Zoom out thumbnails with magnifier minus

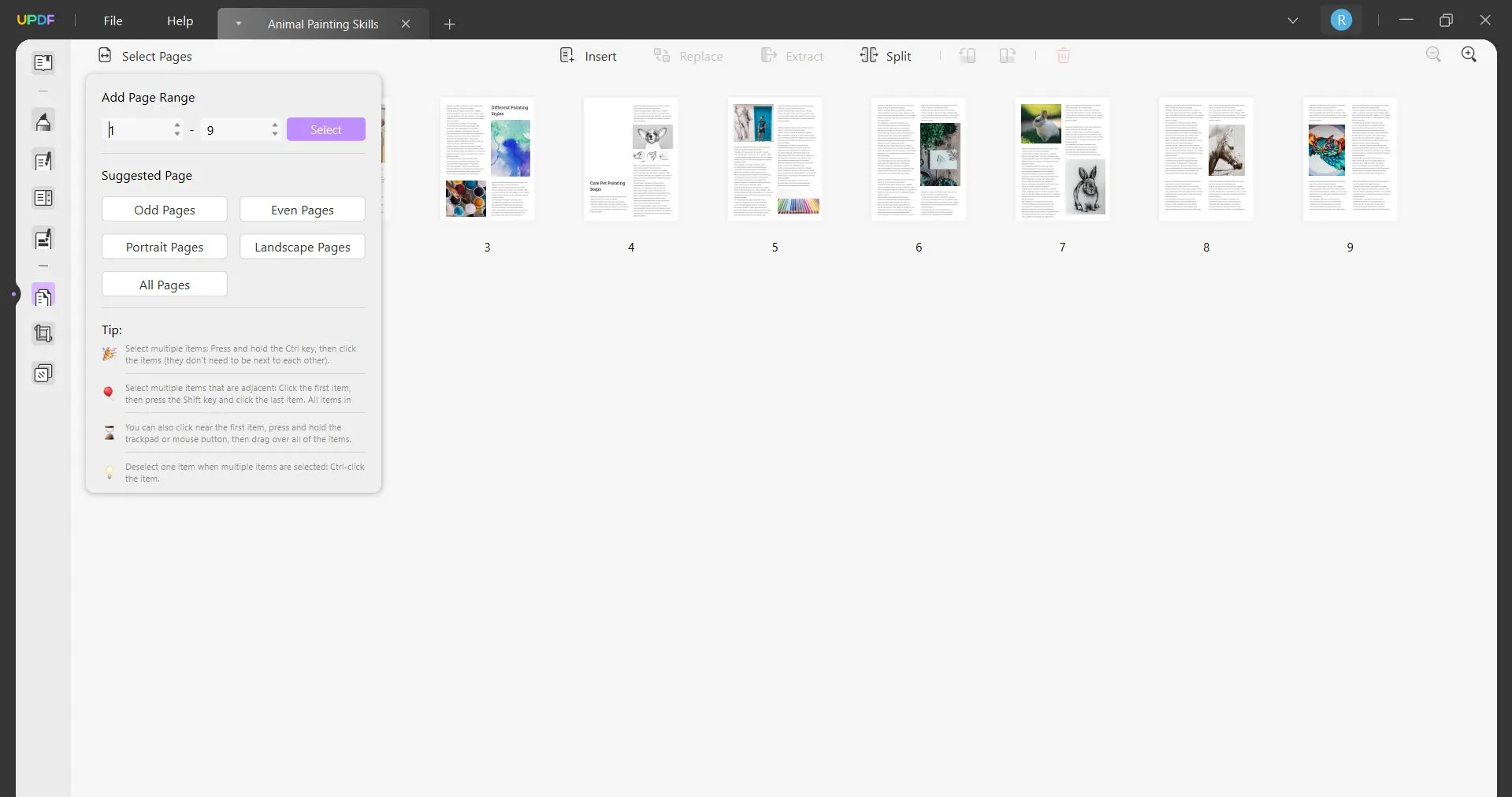click(1433, 54)
